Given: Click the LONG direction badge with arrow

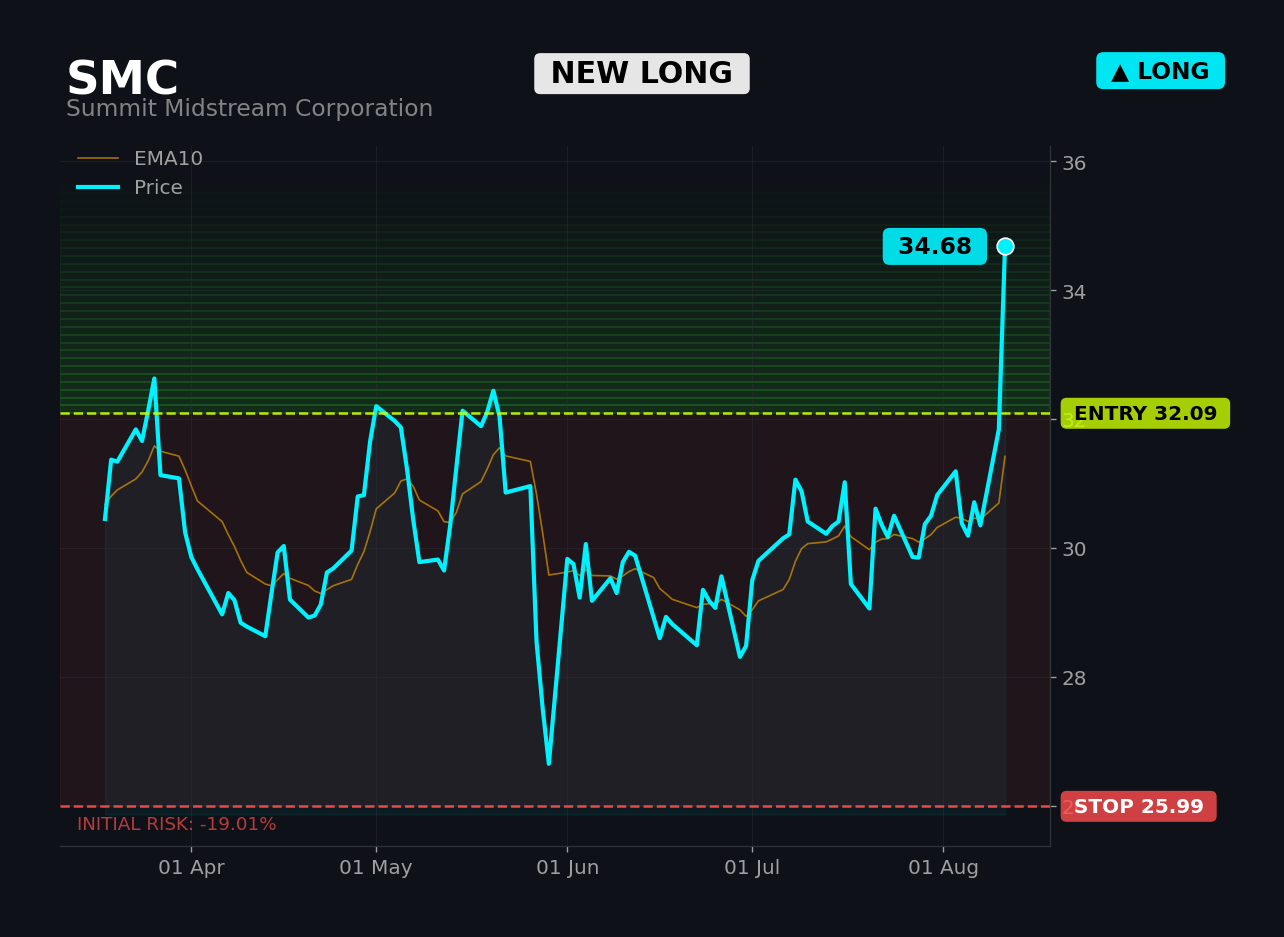Looking at the screenshot, I should (1160, 71).
